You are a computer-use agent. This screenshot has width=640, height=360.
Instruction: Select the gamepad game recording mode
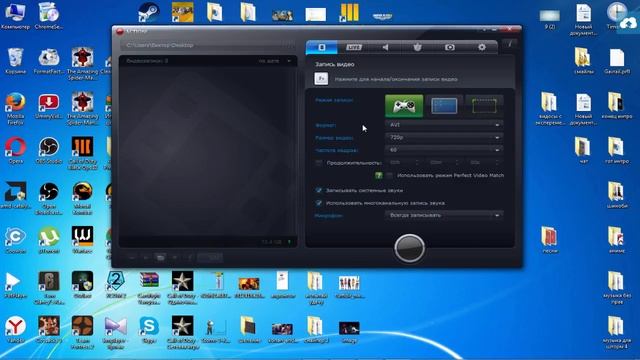(x=404, y=106)
